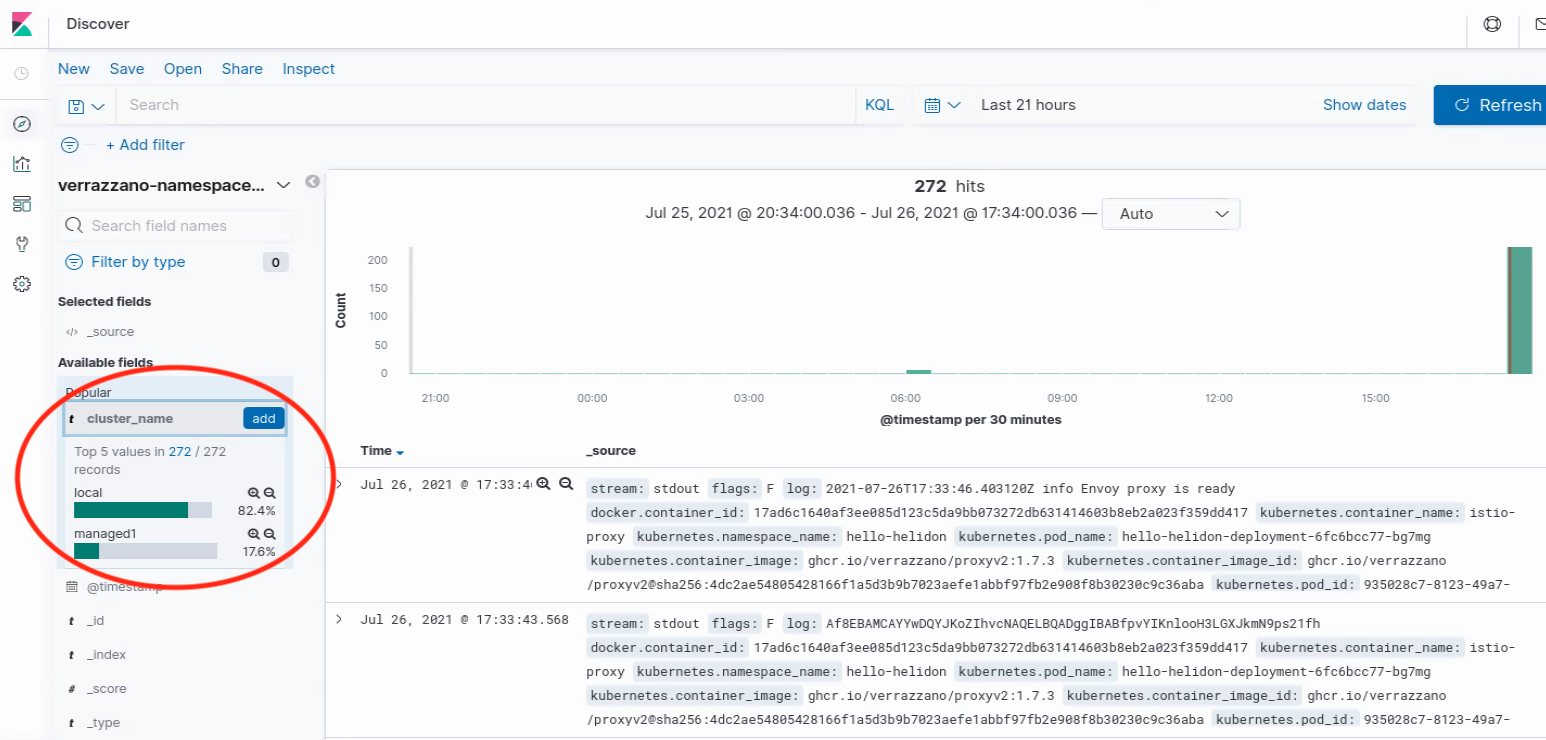Click the Kibana logo
Screen dimensions: 1546x740
[22, 24]
